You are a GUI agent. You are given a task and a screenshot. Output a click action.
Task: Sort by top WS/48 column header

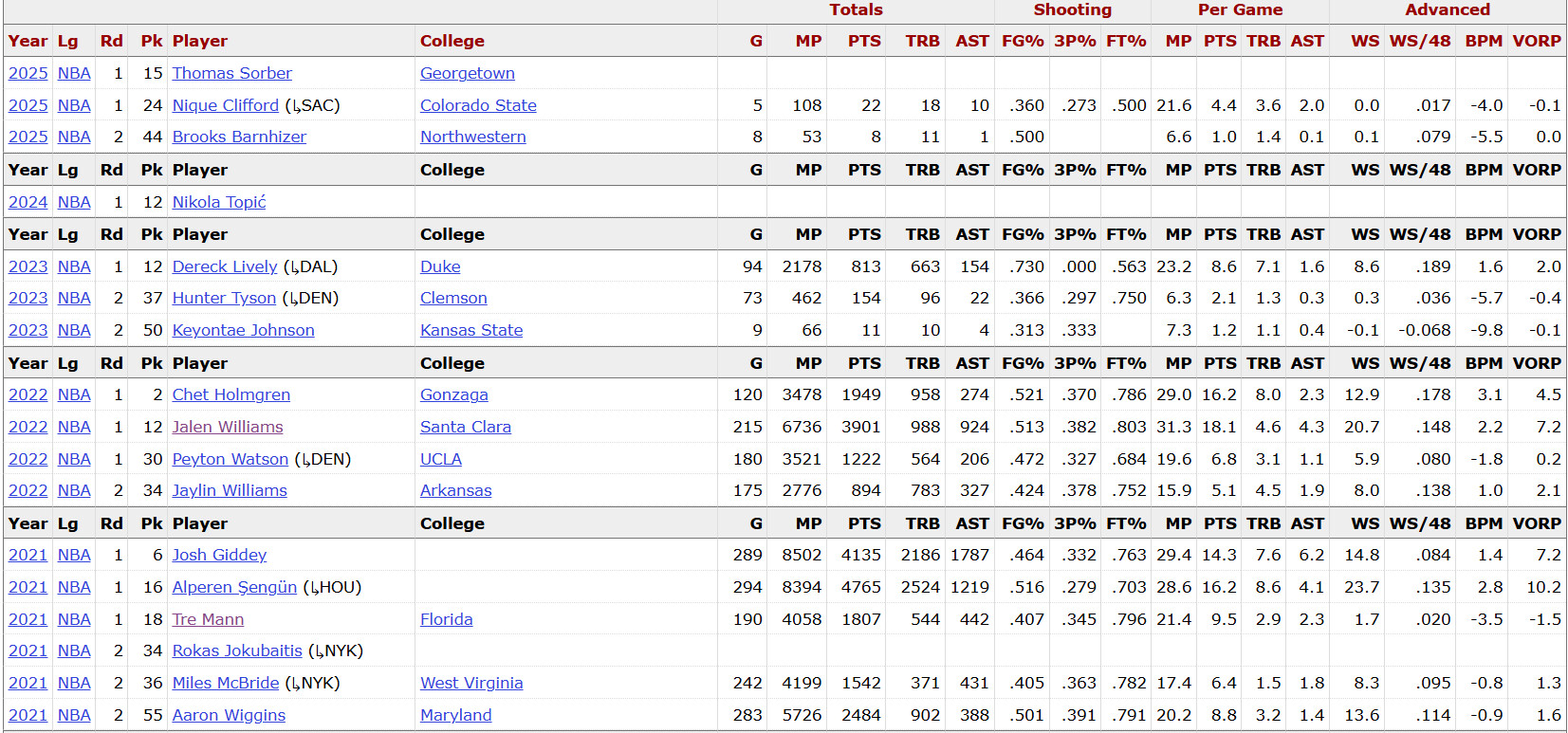1419,41
